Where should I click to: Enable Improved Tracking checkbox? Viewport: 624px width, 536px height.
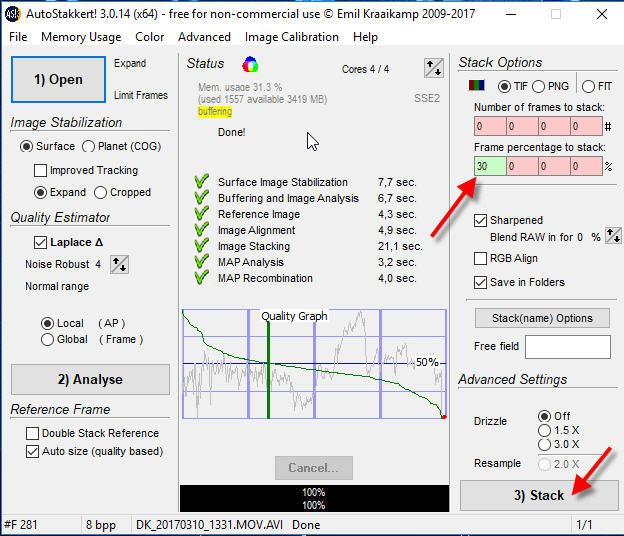point(42,171)
